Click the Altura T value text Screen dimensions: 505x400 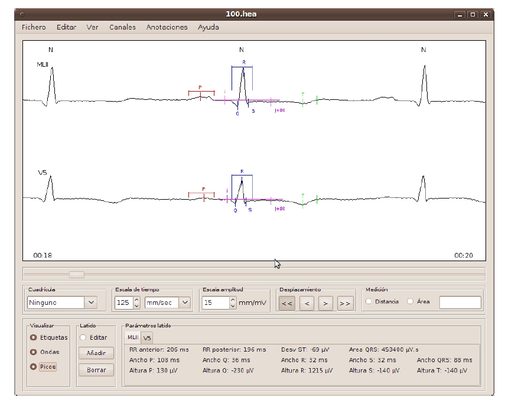click(442, 370)
